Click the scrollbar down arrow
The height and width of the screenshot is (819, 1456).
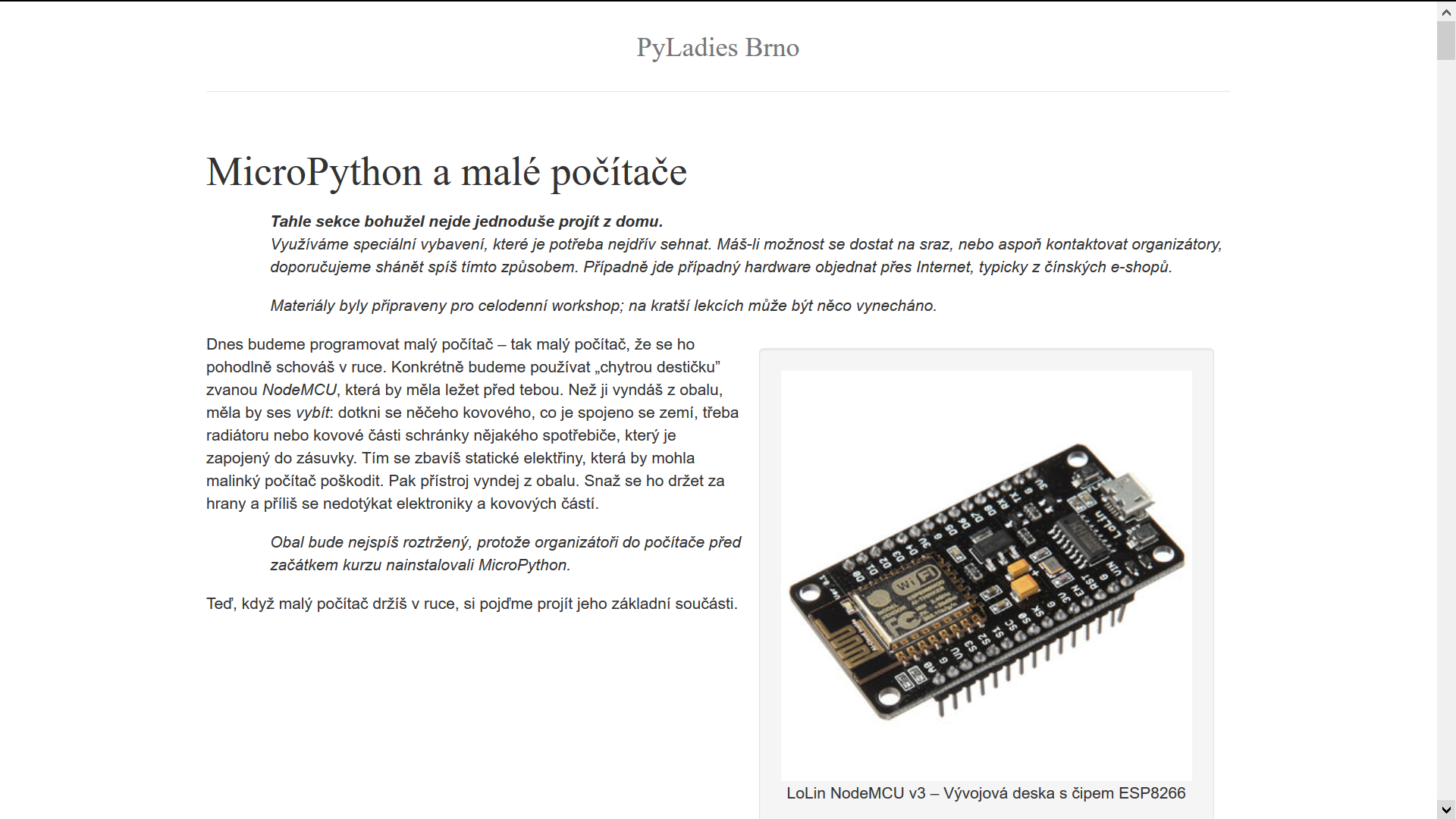point(1446,809)
